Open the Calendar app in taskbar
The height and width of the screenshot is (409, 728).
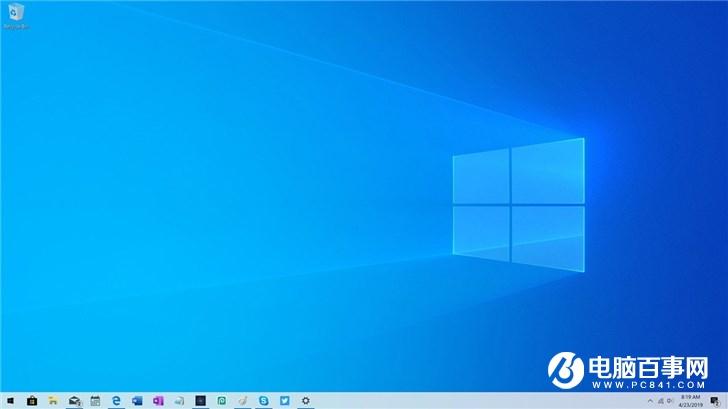(95, 401)
